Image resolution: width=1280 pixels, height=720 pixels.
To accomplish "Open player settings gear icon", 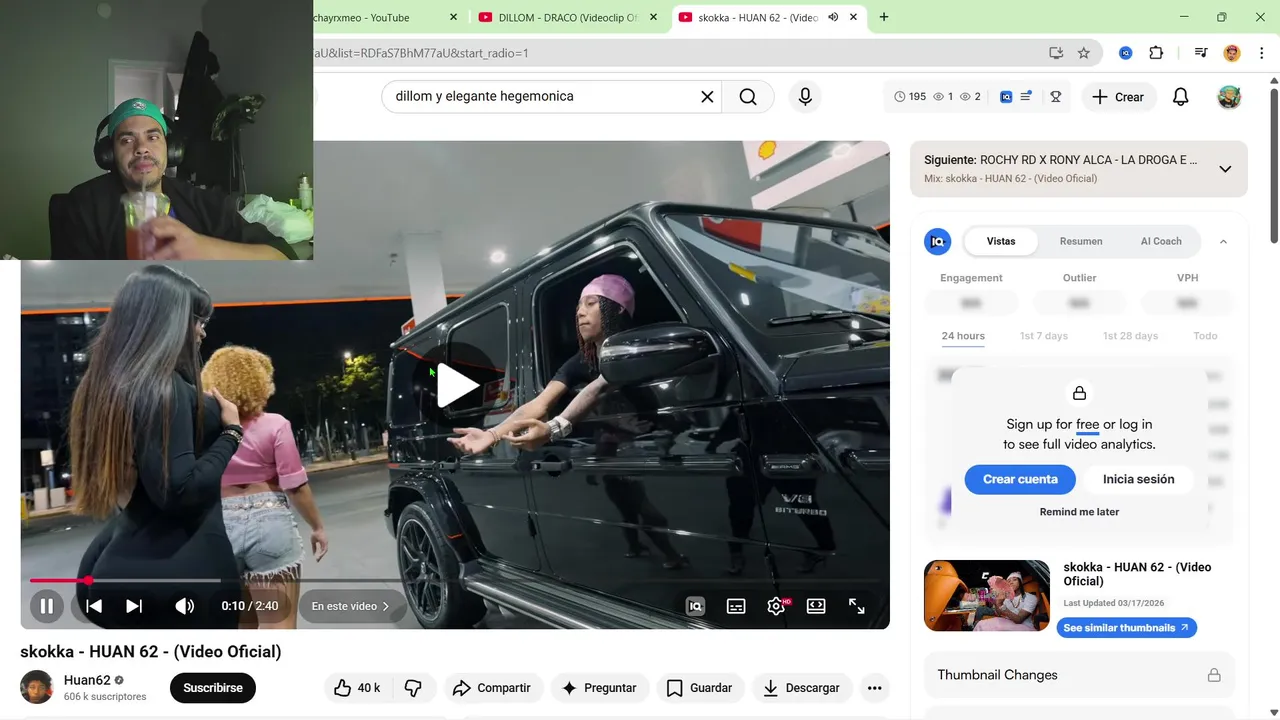I will pyautogui.click(x=776, y=606).
